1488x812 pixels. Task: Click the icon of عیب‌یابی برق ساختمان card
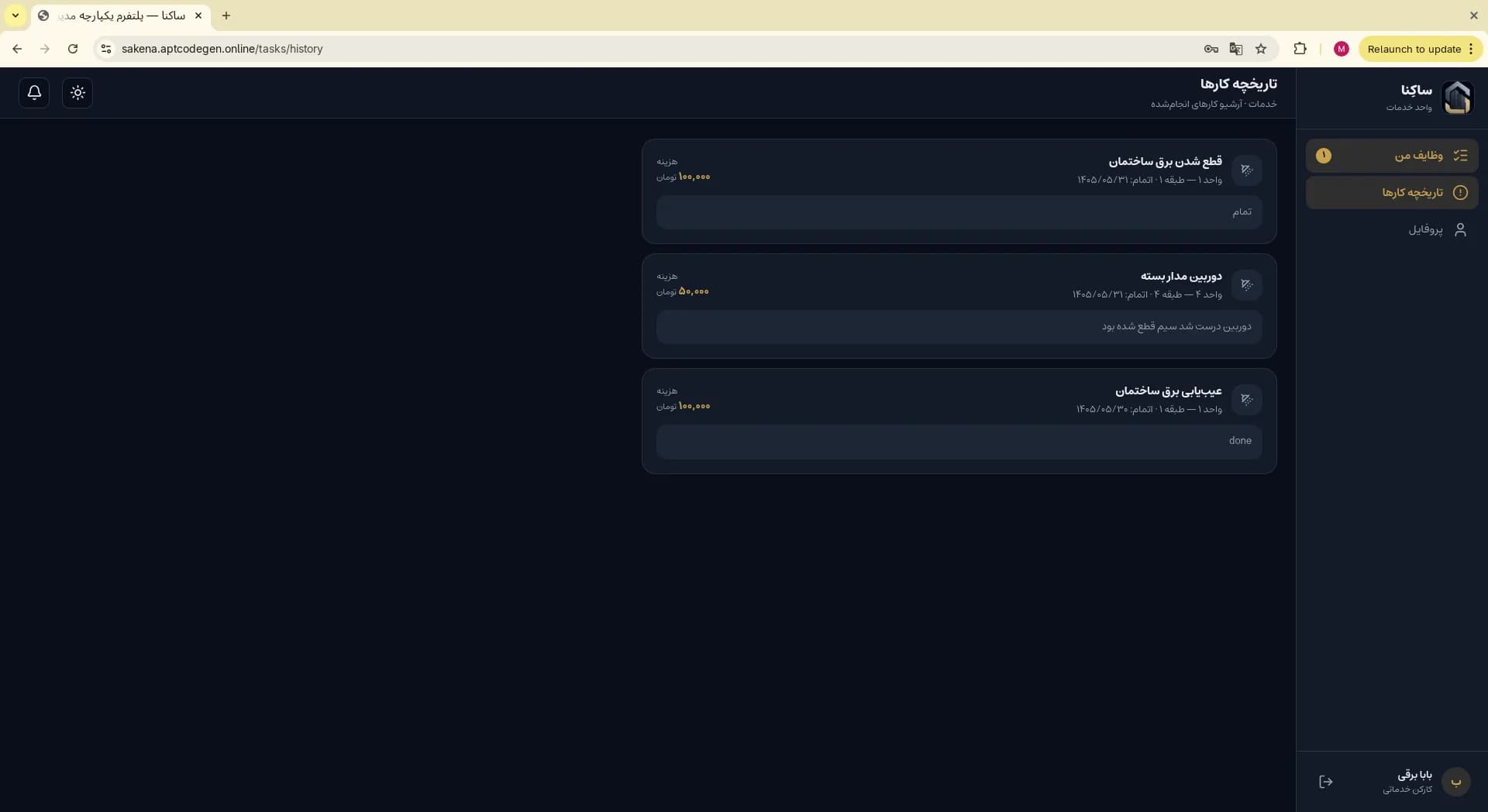1247,400
